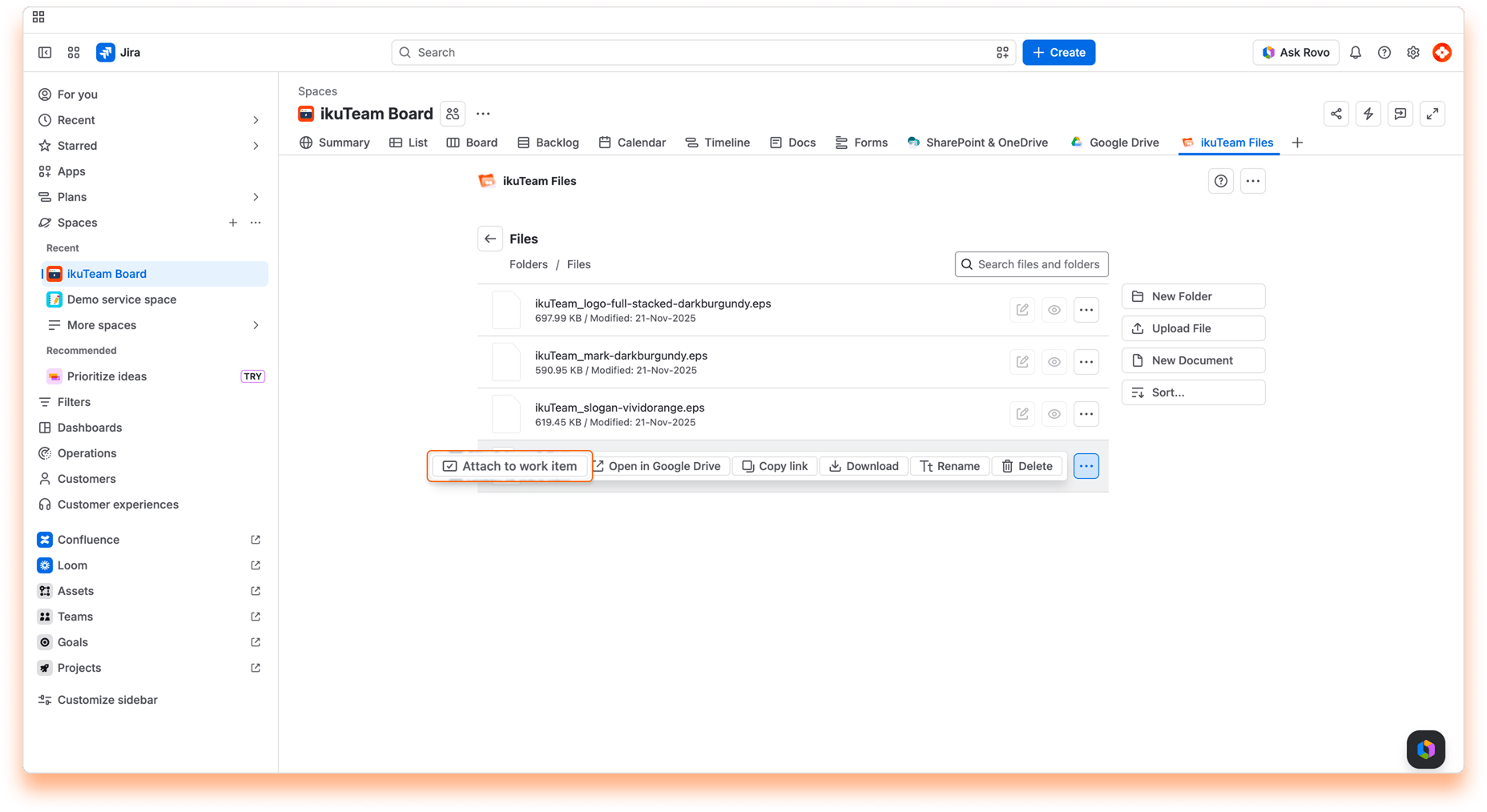Open the Rovo chat floating button
The width and height of the screenshot is (1487, 812).
point(1426,750)
